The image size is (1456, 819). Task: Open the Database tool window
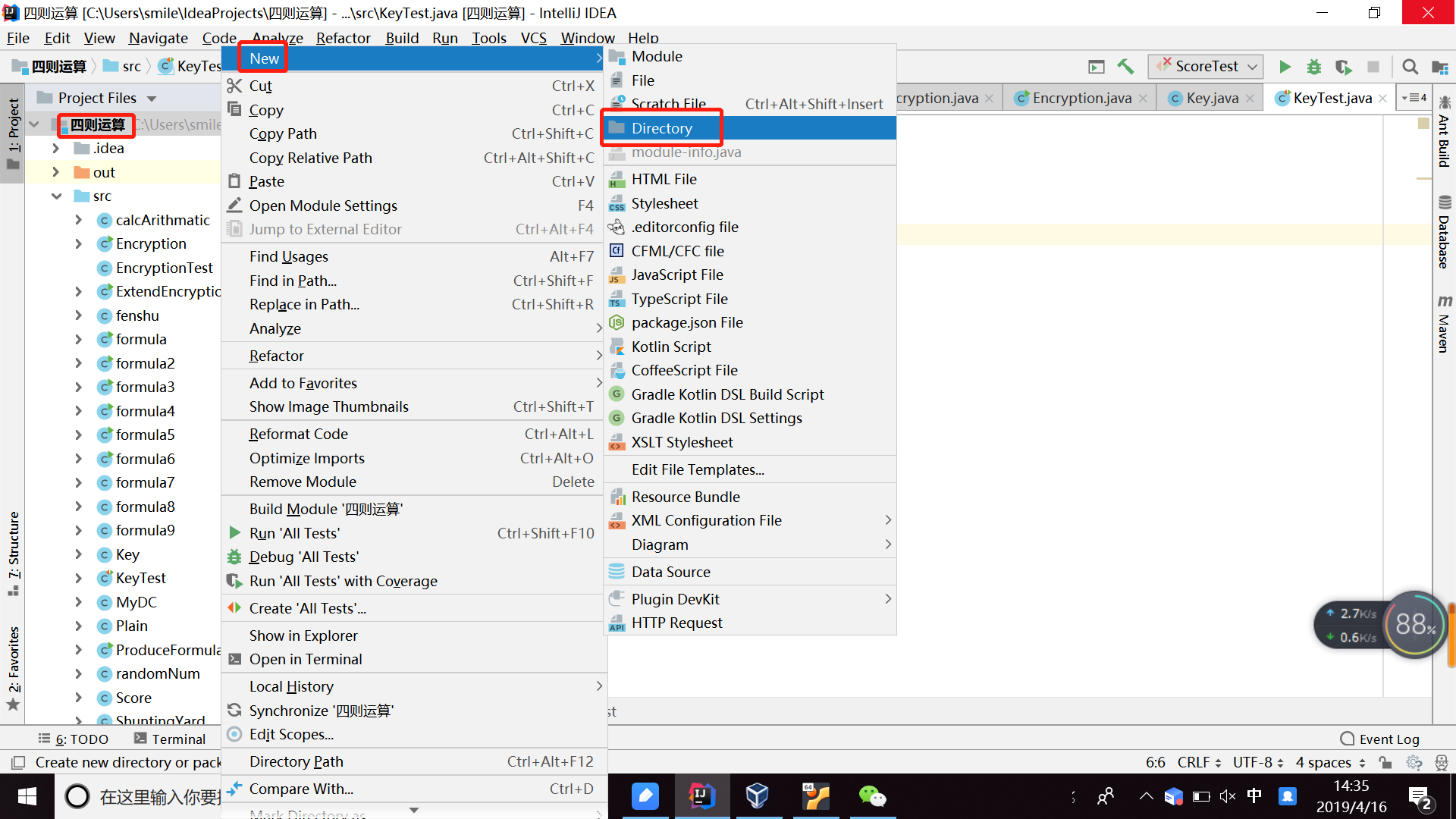[1444, 233]
